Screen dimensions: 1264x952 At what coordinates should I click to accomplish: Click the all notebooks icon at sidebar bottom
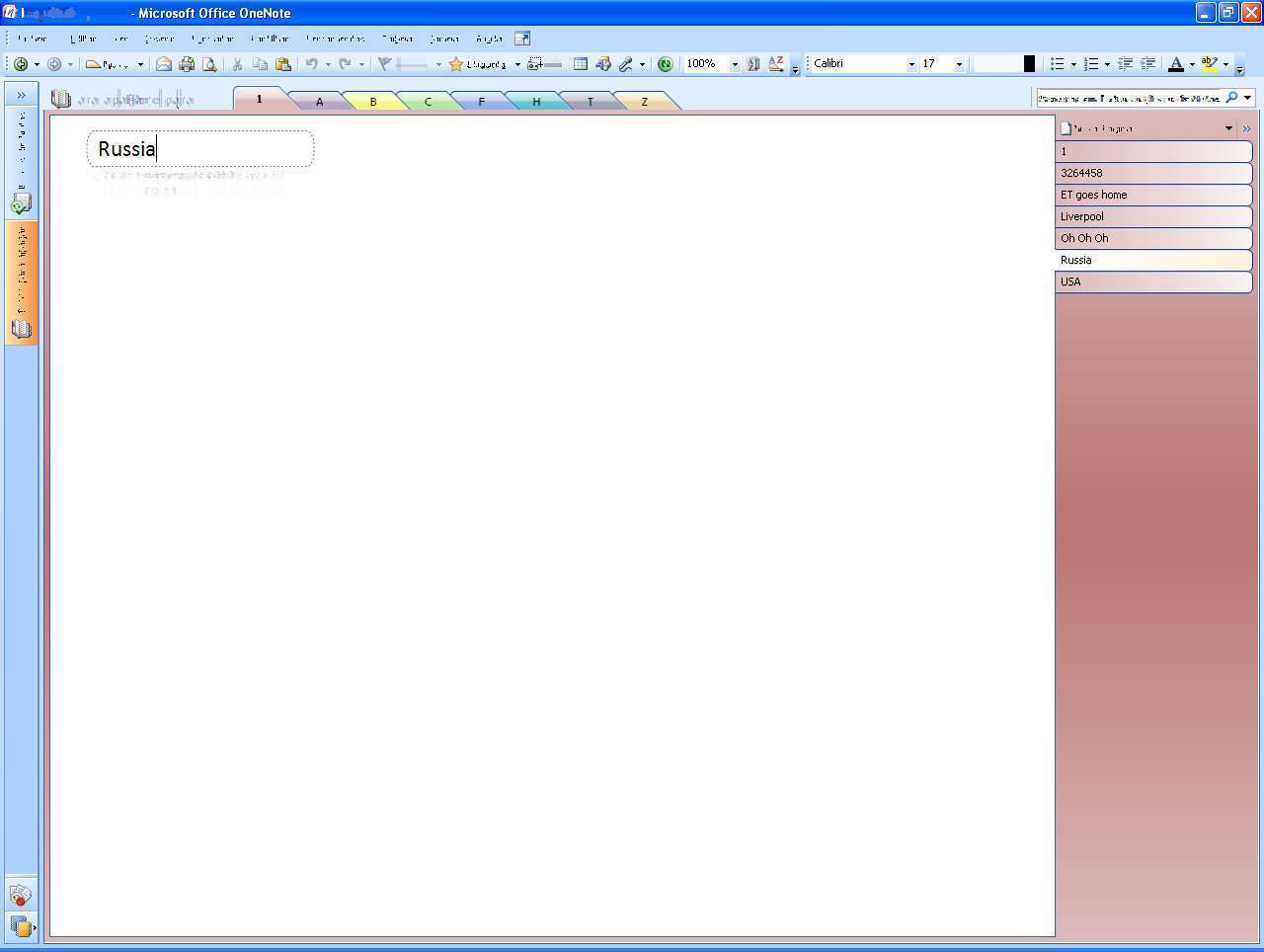point(21,926)
